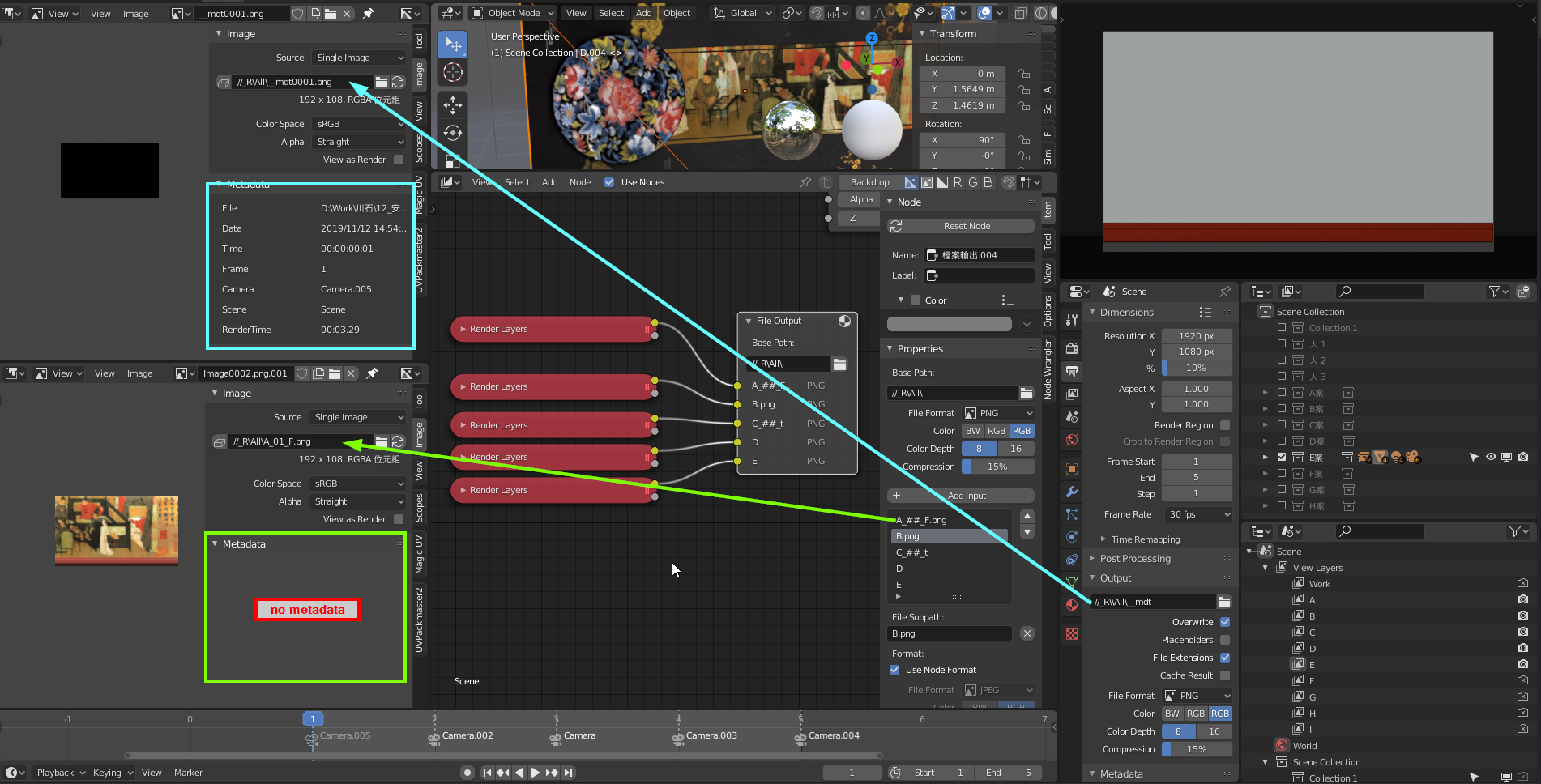Open the Color Space sRGB dropdown for _mdt0001.png
Viewport: 1541px width, 784px height.
click(x=359, y=124)
